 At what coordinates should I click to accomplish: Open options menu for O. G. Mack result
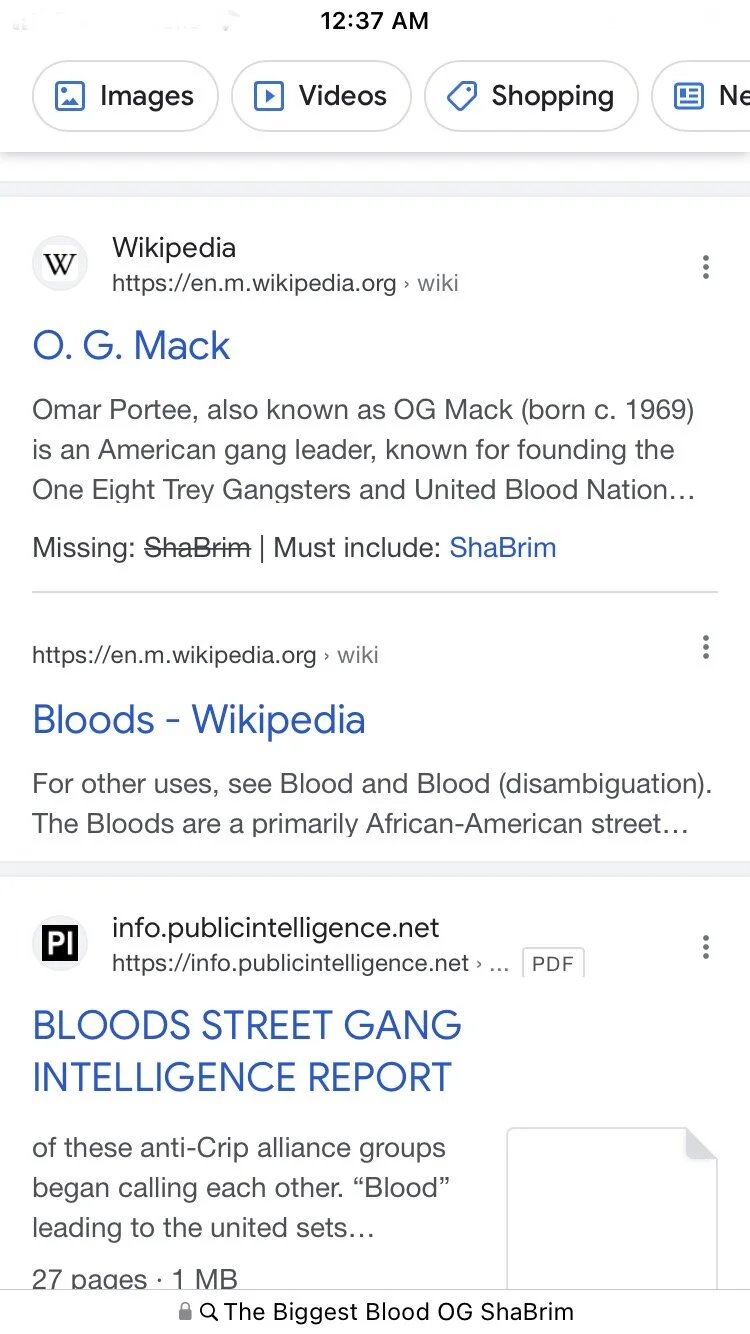coord(706,266)
